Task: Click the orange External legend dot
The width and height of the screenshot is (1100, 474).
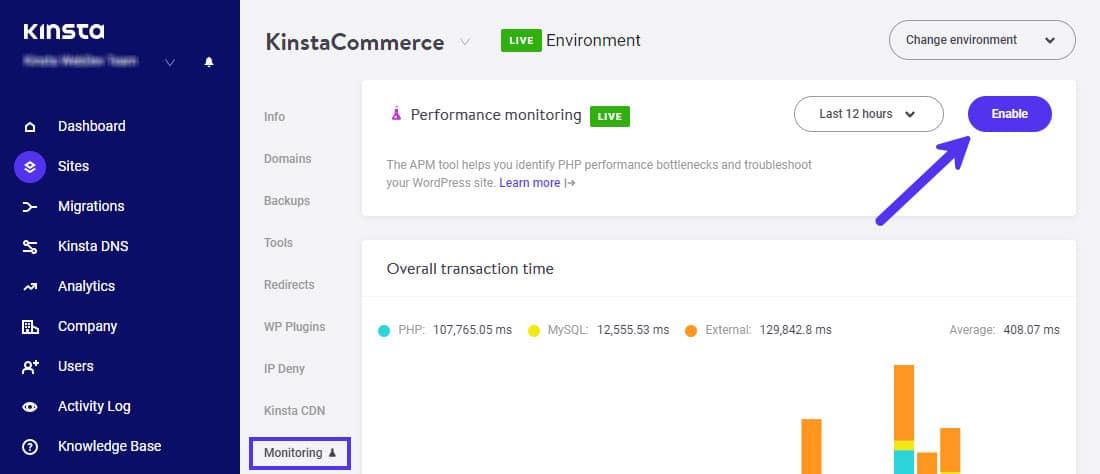Action: click(691, 330)
